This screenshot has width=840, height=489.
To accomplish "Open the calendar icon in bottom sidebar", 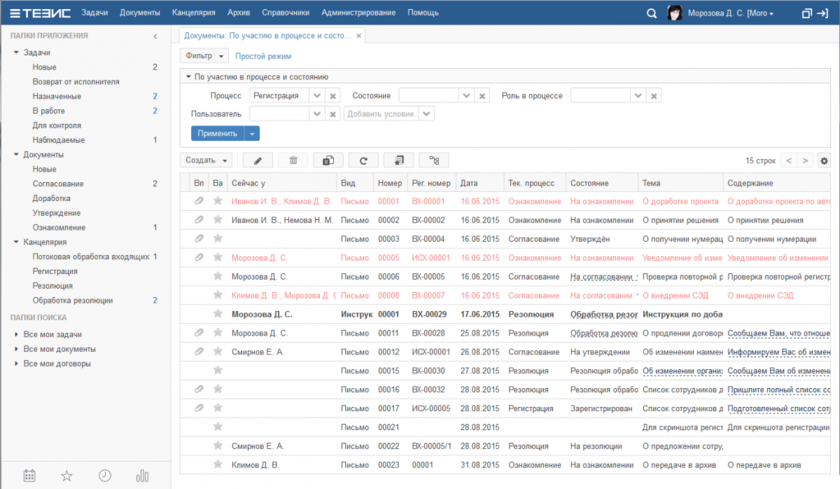I will pos(30,475).
